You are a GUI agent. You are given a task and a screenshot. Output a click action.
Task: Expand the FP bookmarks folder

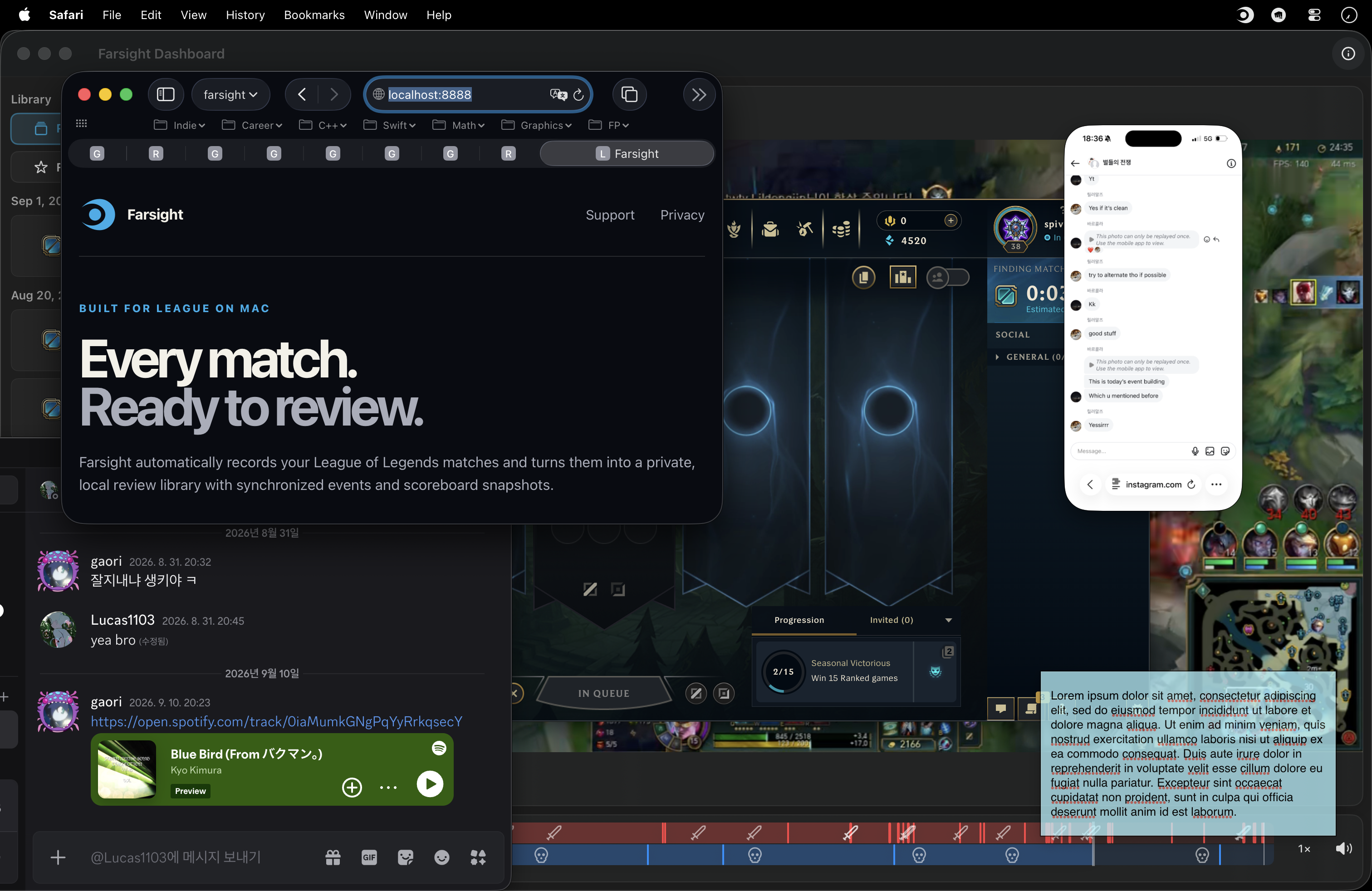[609, 125]
